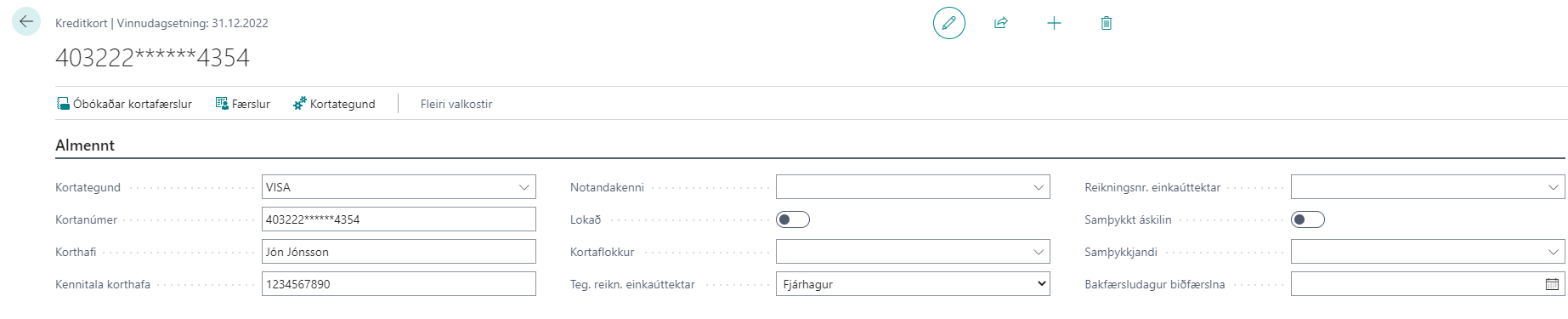
Task: Open the share icon menu
Action: click(x=1001, y=23)
